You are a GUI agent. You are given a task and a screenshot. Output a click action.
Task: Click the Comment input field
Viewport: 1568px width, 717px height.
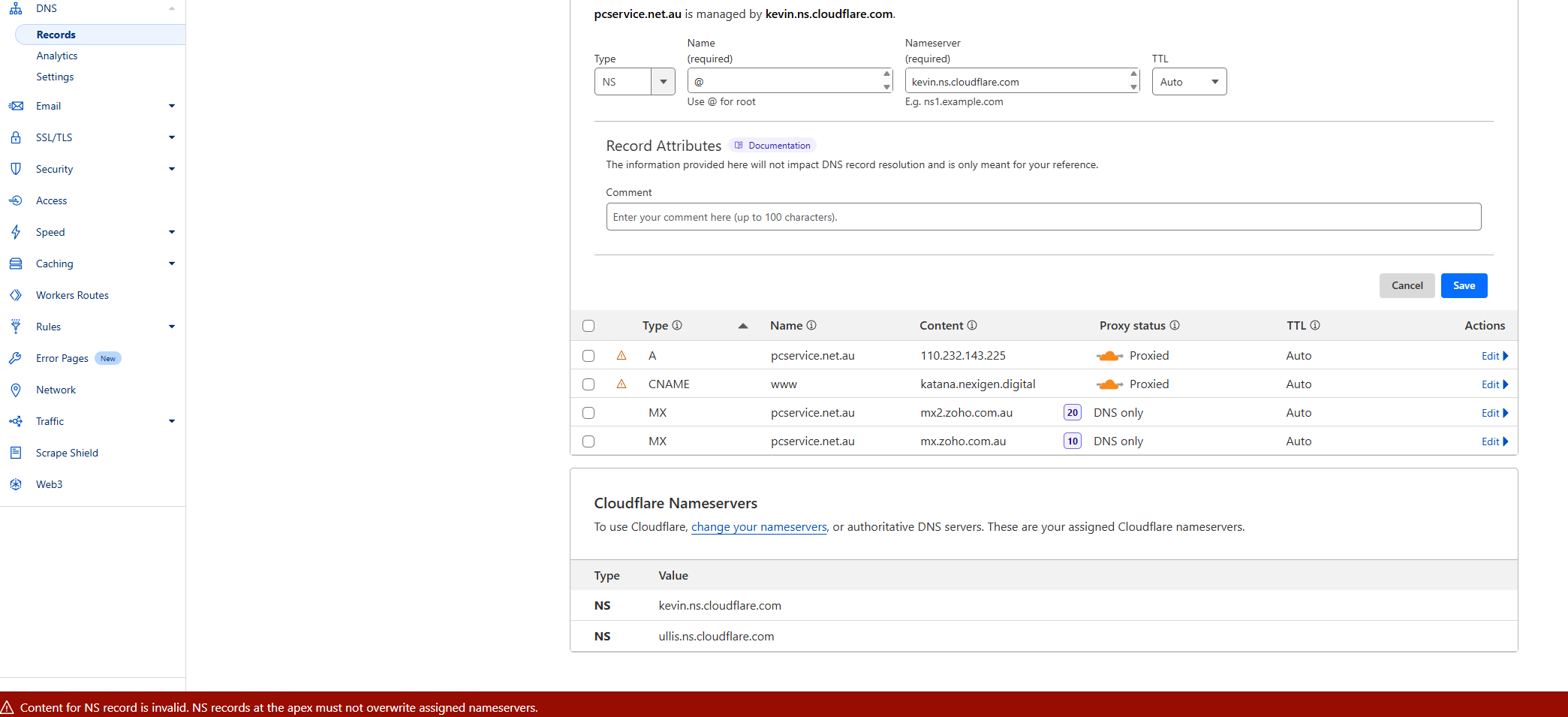point(1043,217)
